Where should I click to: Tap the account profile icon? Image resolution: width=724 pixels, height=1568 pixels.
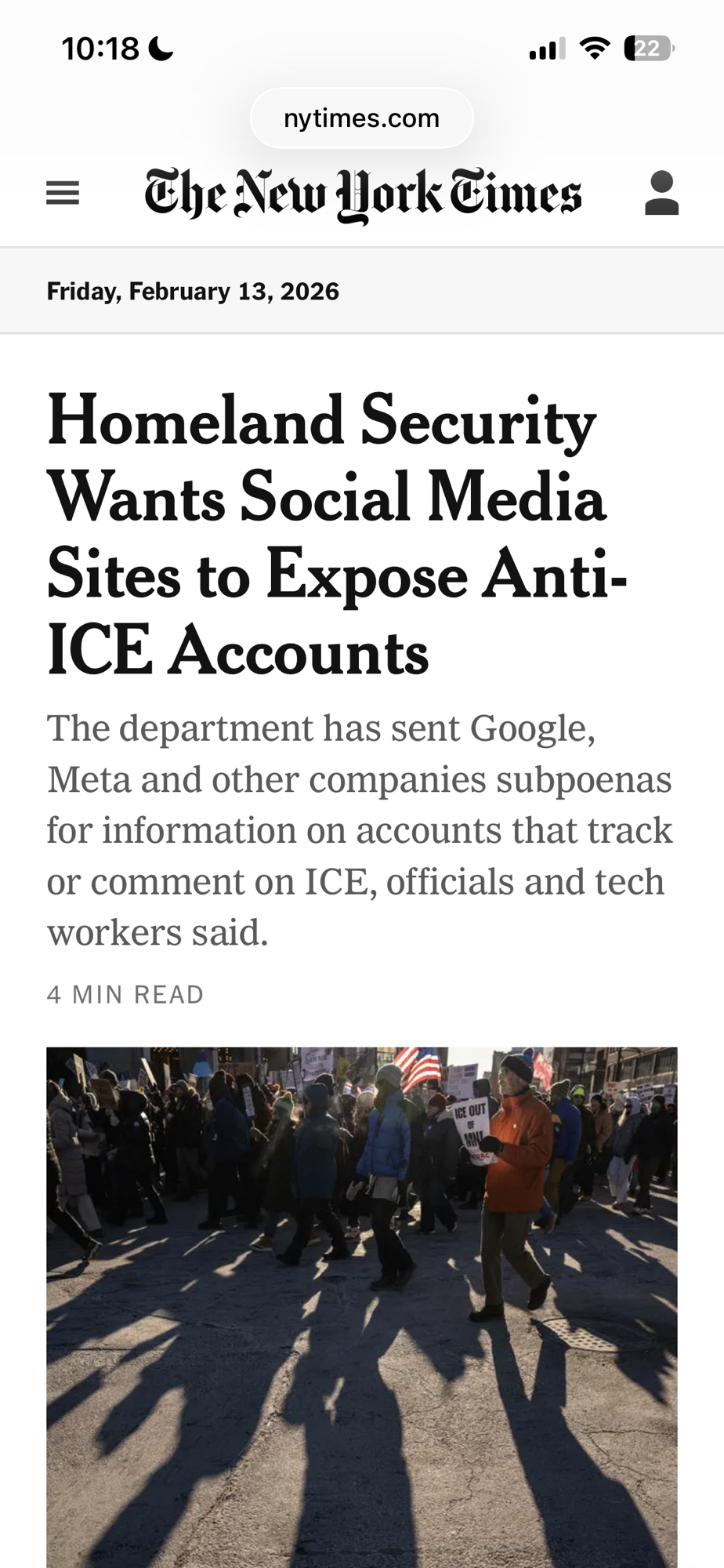(x=661, y=193)
